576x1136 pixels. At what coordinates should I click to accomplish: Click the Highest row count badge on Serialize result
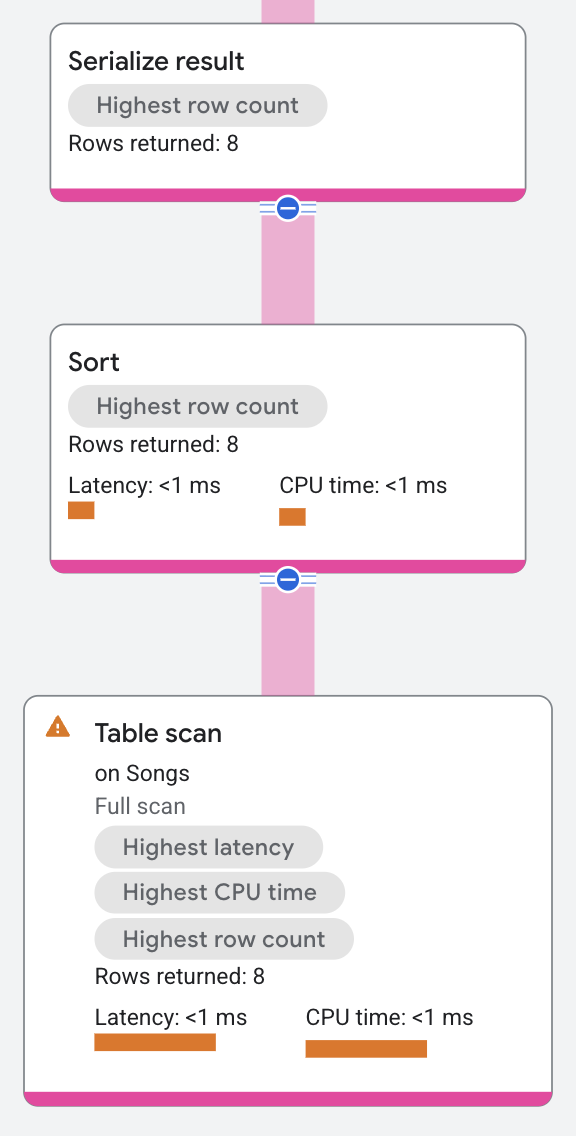pos(197,105)
